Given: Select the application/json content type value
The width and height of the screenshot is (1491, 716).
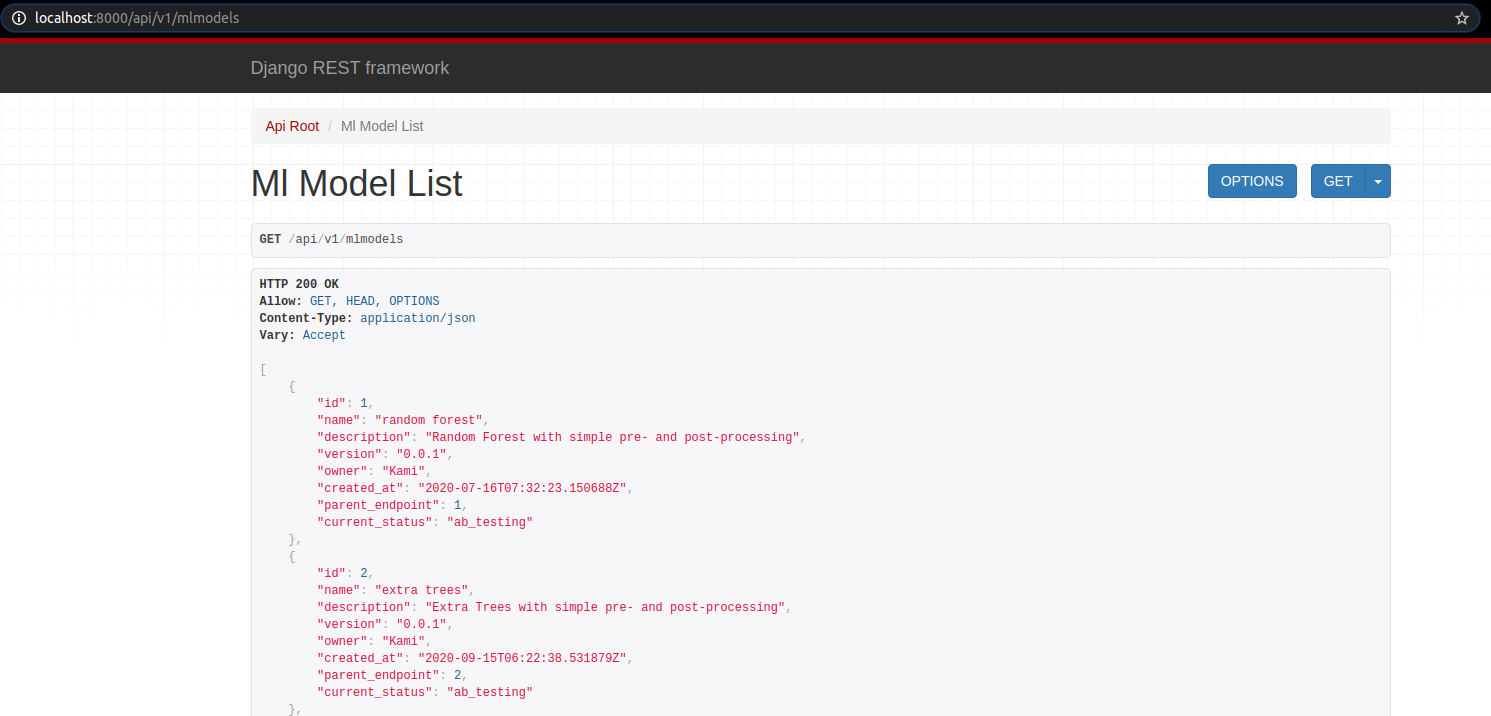Looking at the screenshot, I should (418, 318).
